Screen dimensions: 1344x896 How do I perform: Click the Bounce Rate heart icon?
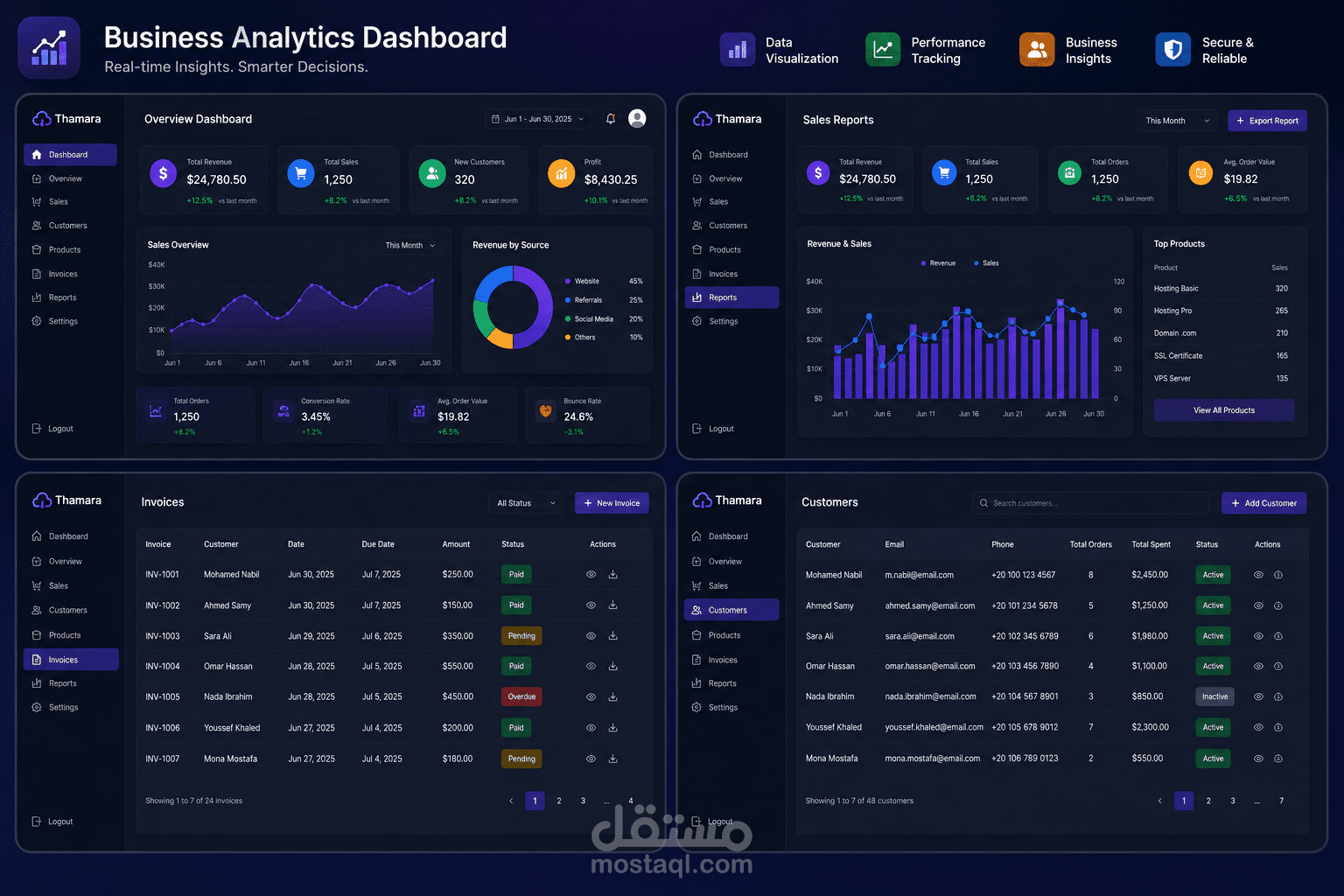tap(546, 410)
